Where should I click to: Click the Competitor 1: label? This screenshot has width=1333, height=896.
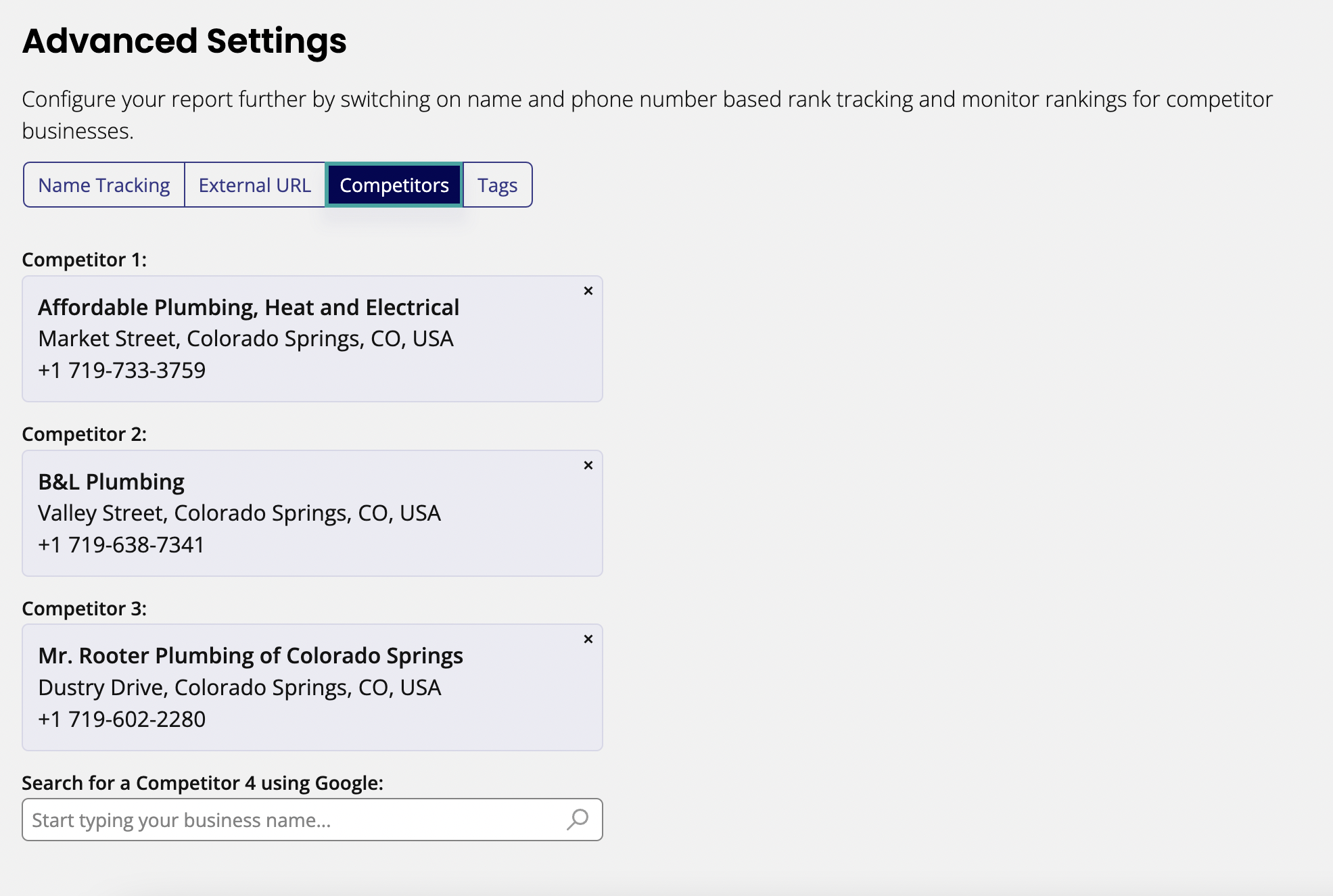(x=85, y=260)
